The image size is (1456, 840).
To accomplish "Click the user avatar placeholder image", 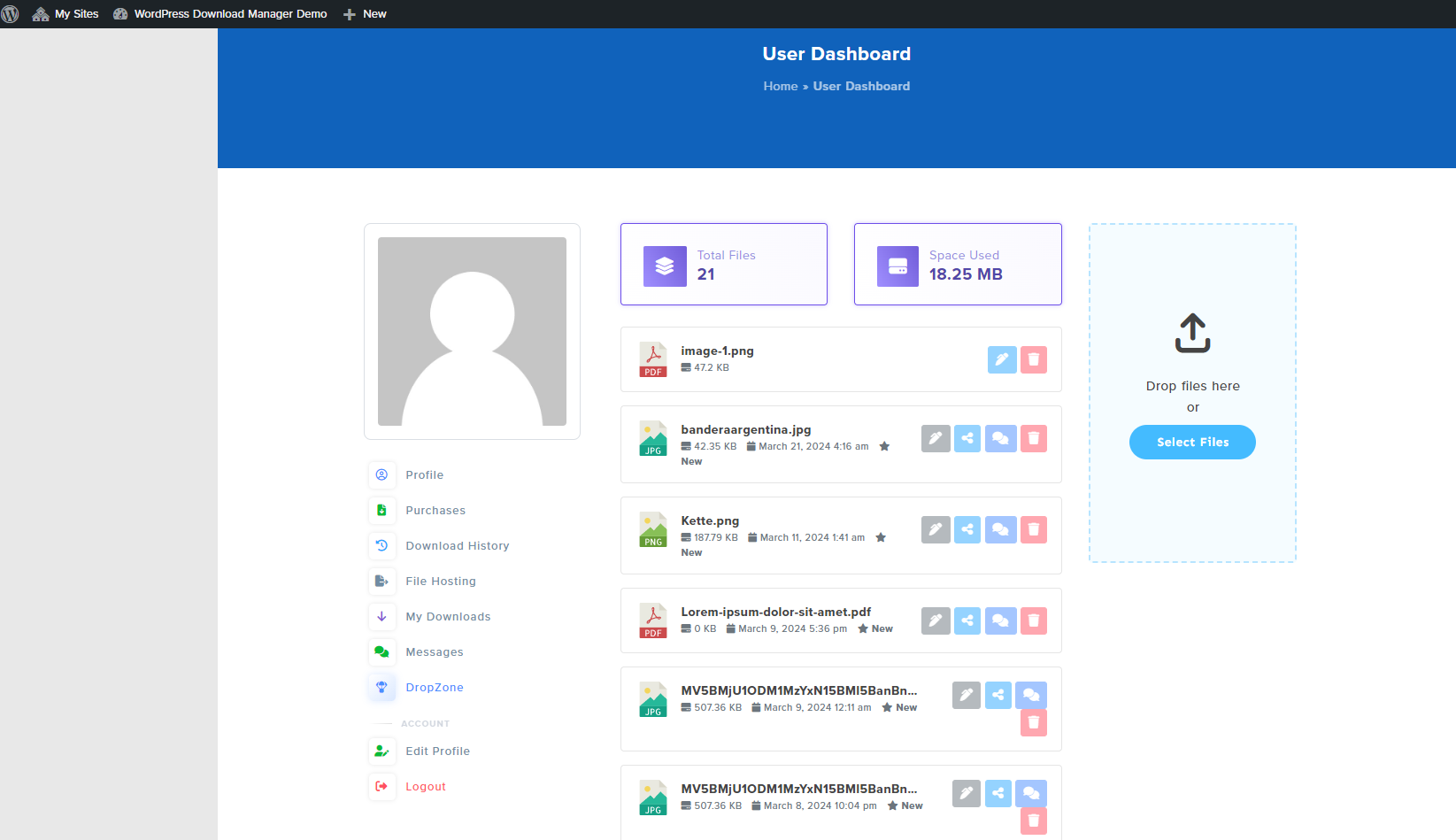I will click(472, 331).
